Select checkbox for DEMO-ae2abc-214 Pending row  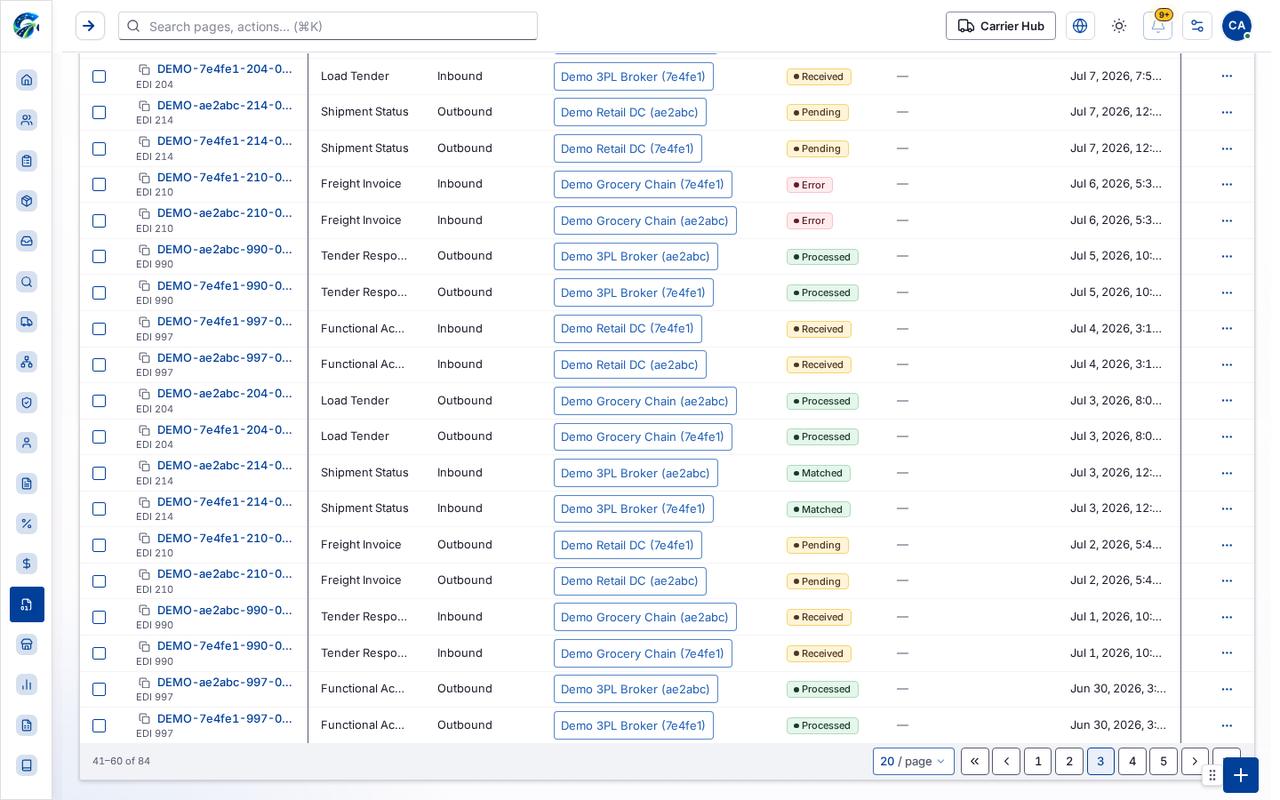pos(99,112)
